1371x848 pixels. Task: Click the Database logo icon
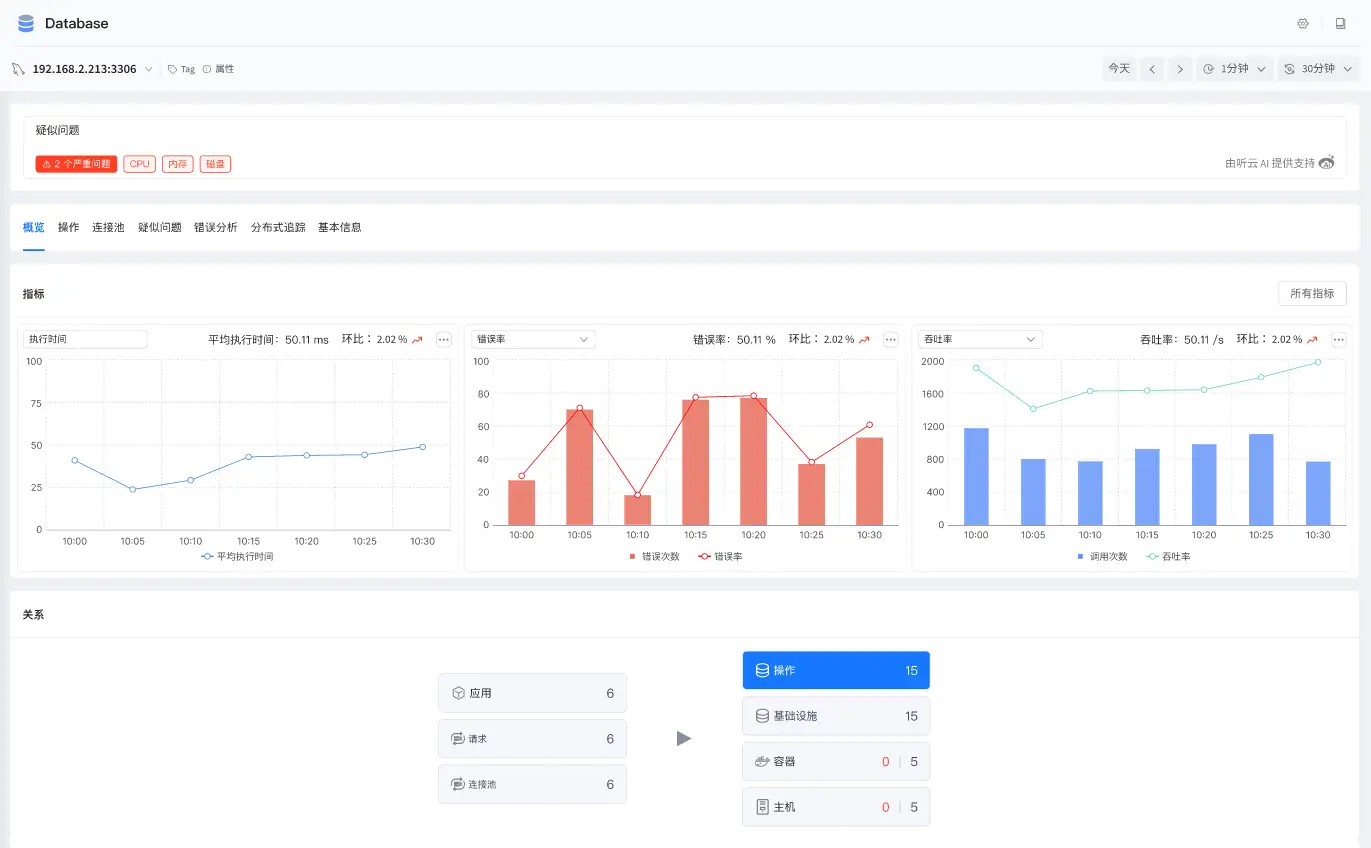pyautogui.click(x=24, y=23)
